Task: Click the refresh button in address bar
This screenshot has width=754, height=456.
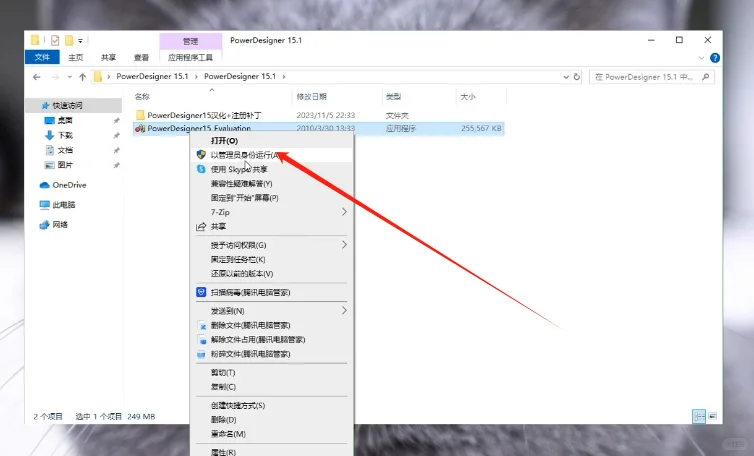Action: pyautogui.click(x=577, y=76)
